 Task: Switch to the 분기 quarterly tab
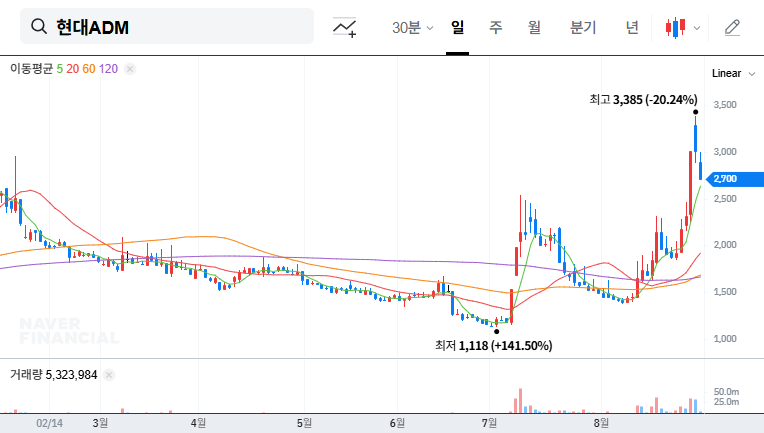point(583,28)
